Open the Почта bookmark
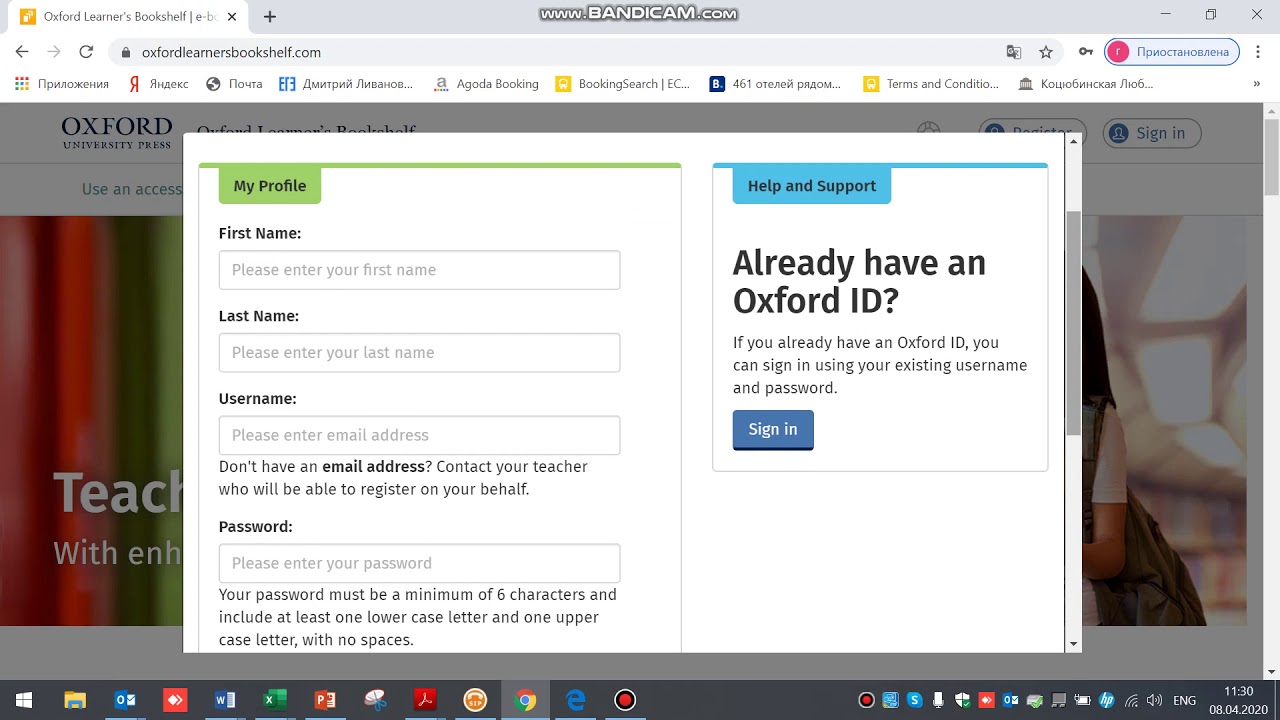The height and width of the screenshot is (720, 1280). 234,84
